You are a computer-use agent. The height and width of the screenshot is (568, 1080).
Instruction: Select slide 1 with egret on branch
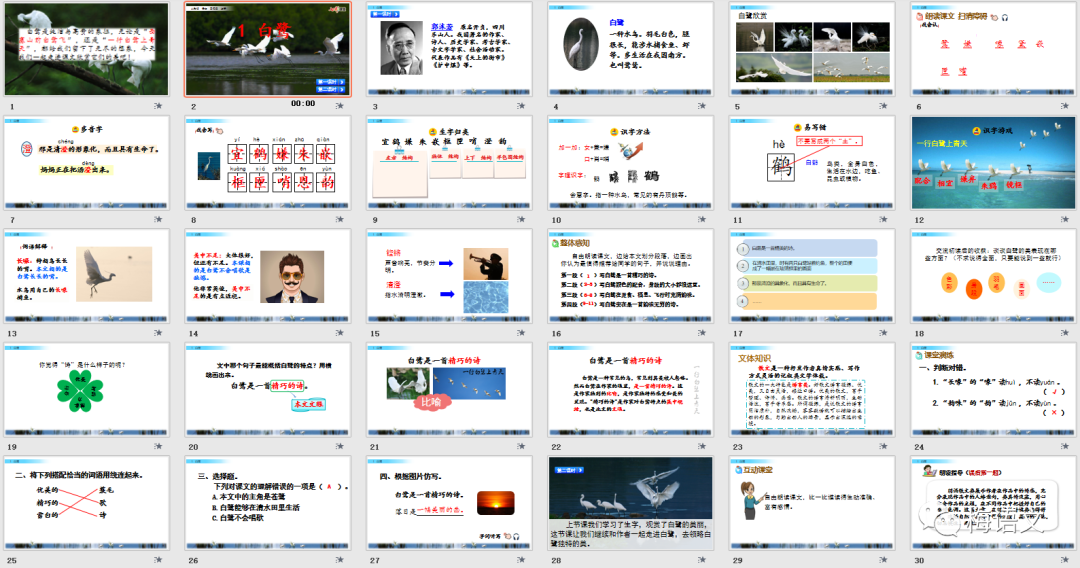coord(87,49)
